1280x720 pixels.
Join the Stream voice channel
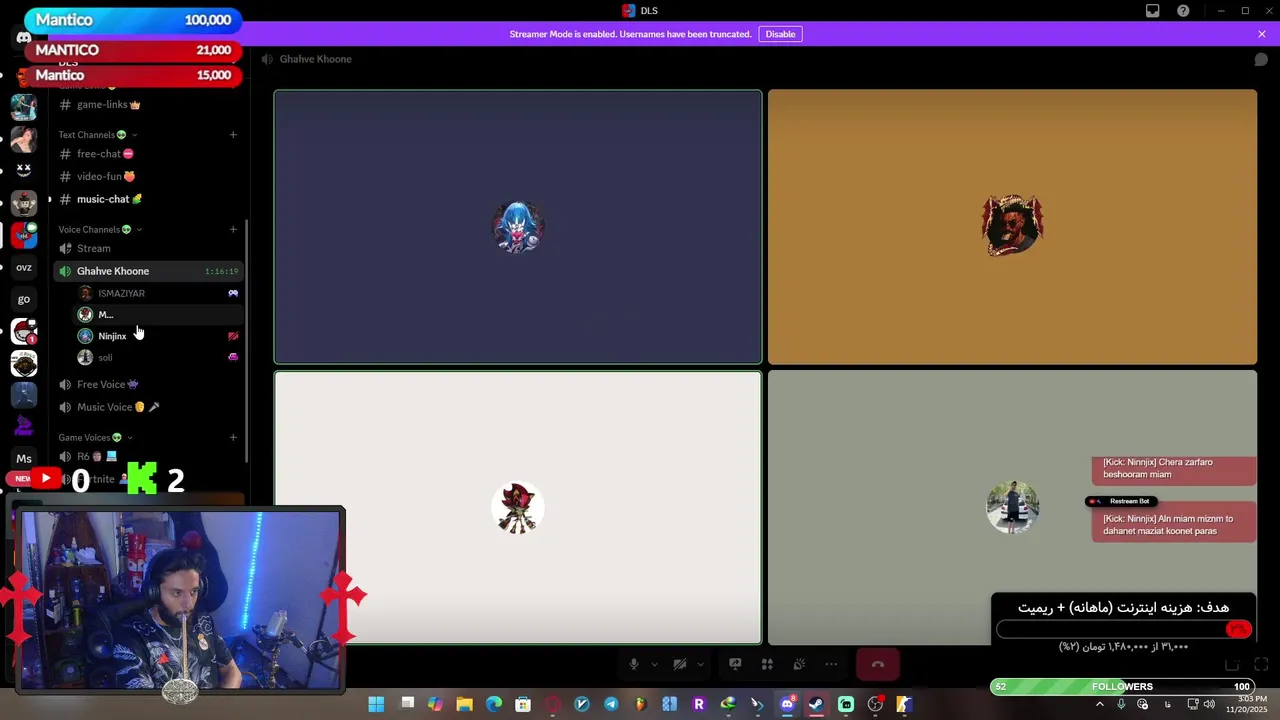(148, 248)
